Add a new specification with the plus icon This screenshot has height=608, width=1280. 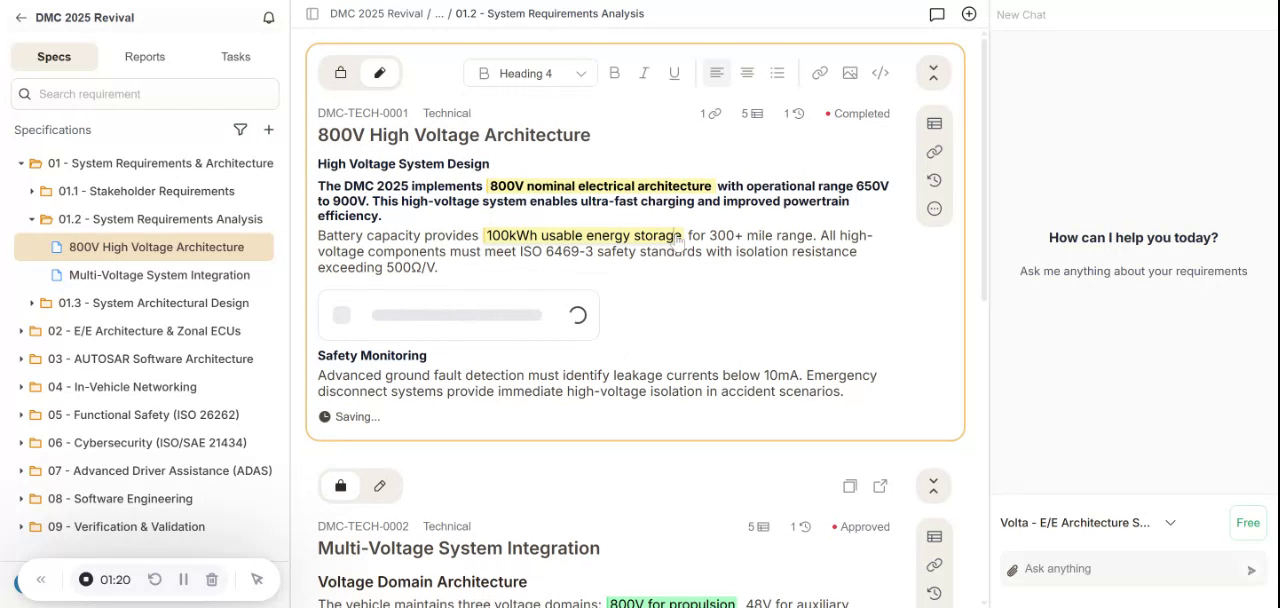coord(269,130)
